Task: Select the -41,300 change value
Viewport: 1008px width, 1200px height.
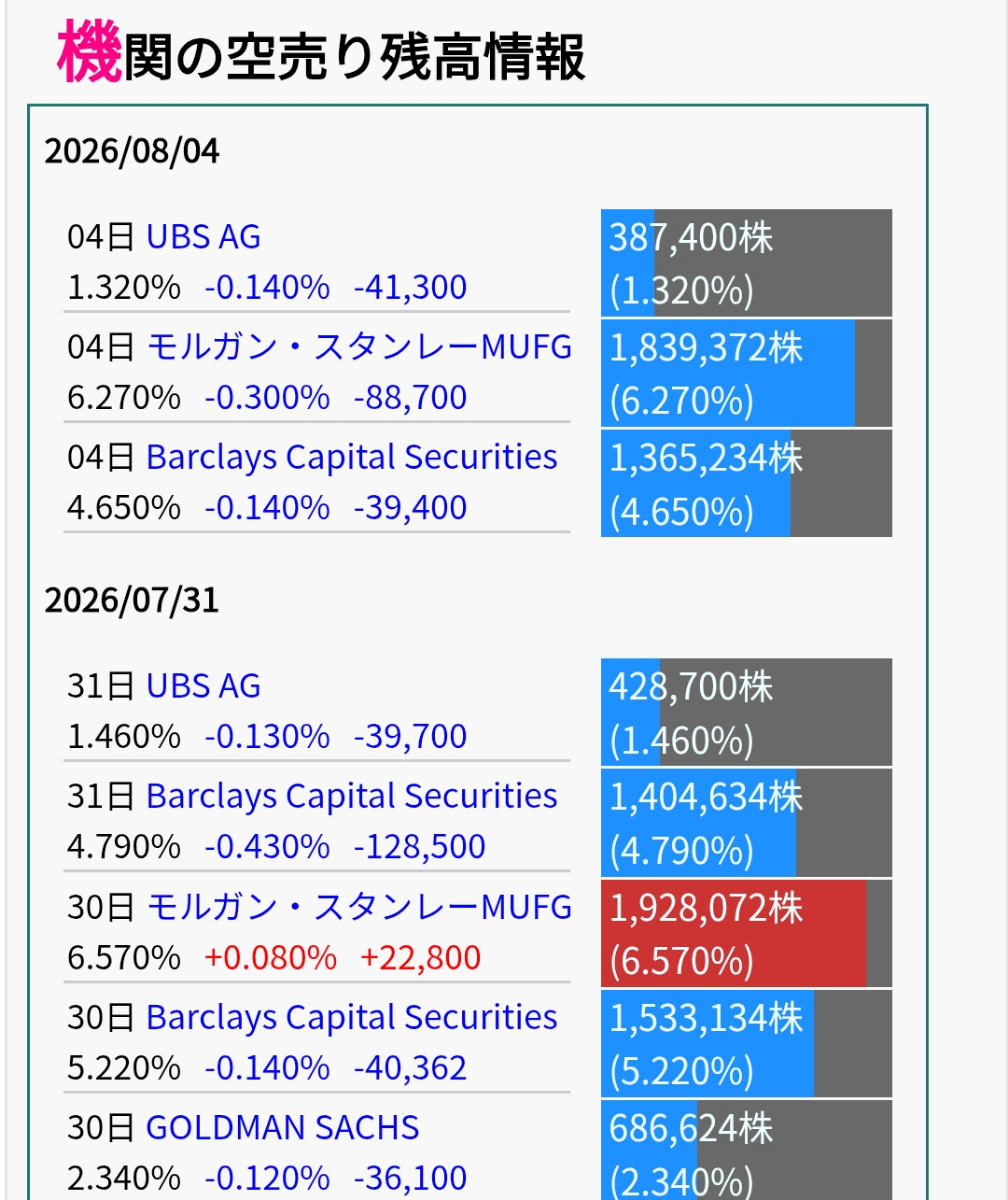Action: (410, 288)
